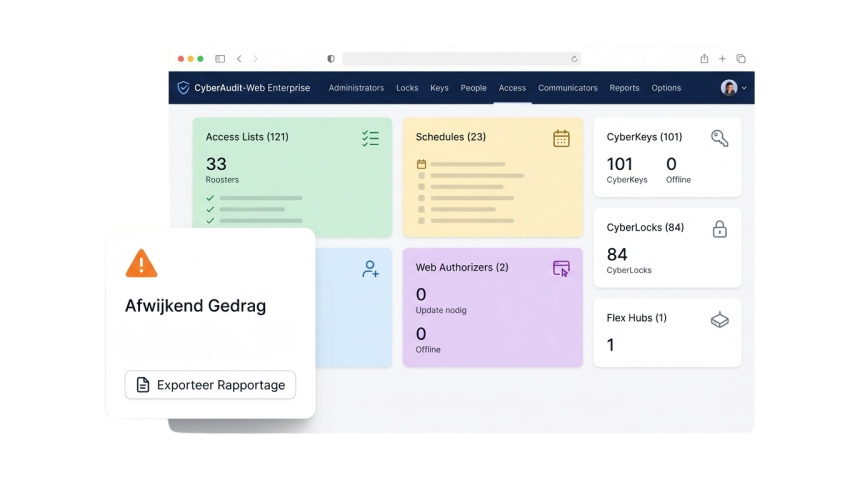Click the Exporteer Rapportage button
This screenshot has height=480, width=860.
tap(210, 385)
